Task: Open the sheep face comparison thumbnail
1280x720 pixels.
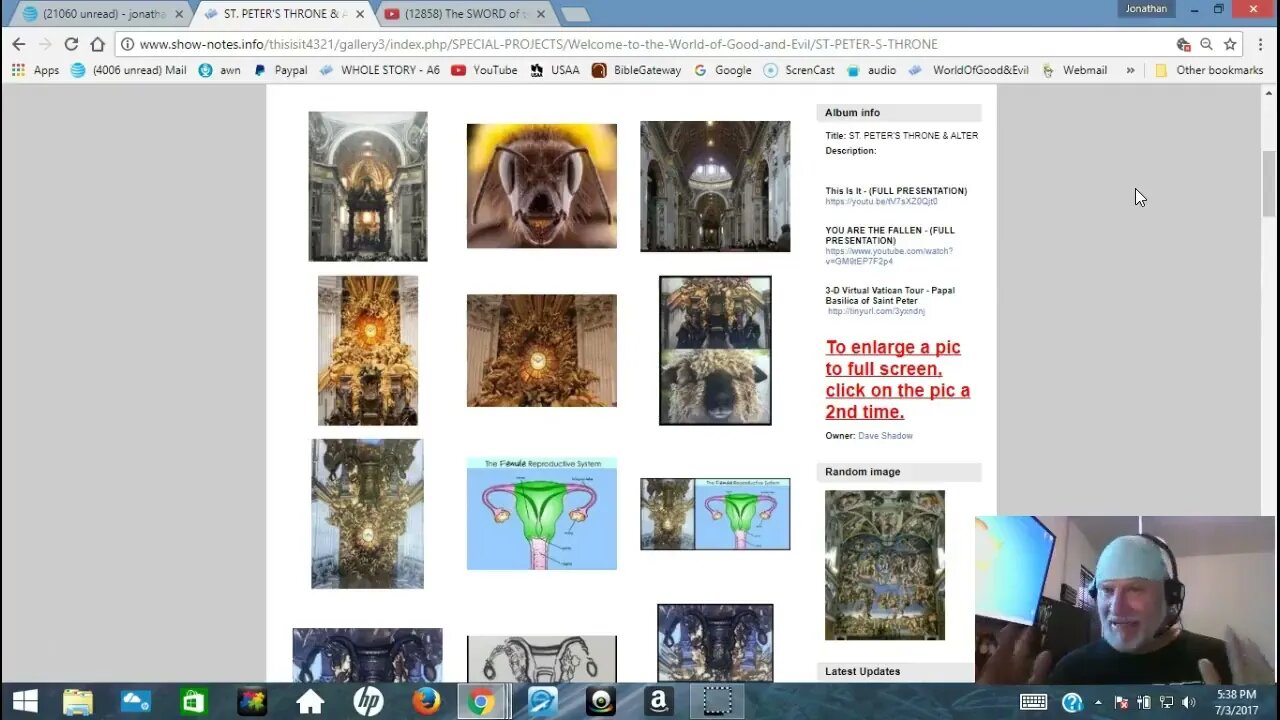Action: [x=715, y=351]
